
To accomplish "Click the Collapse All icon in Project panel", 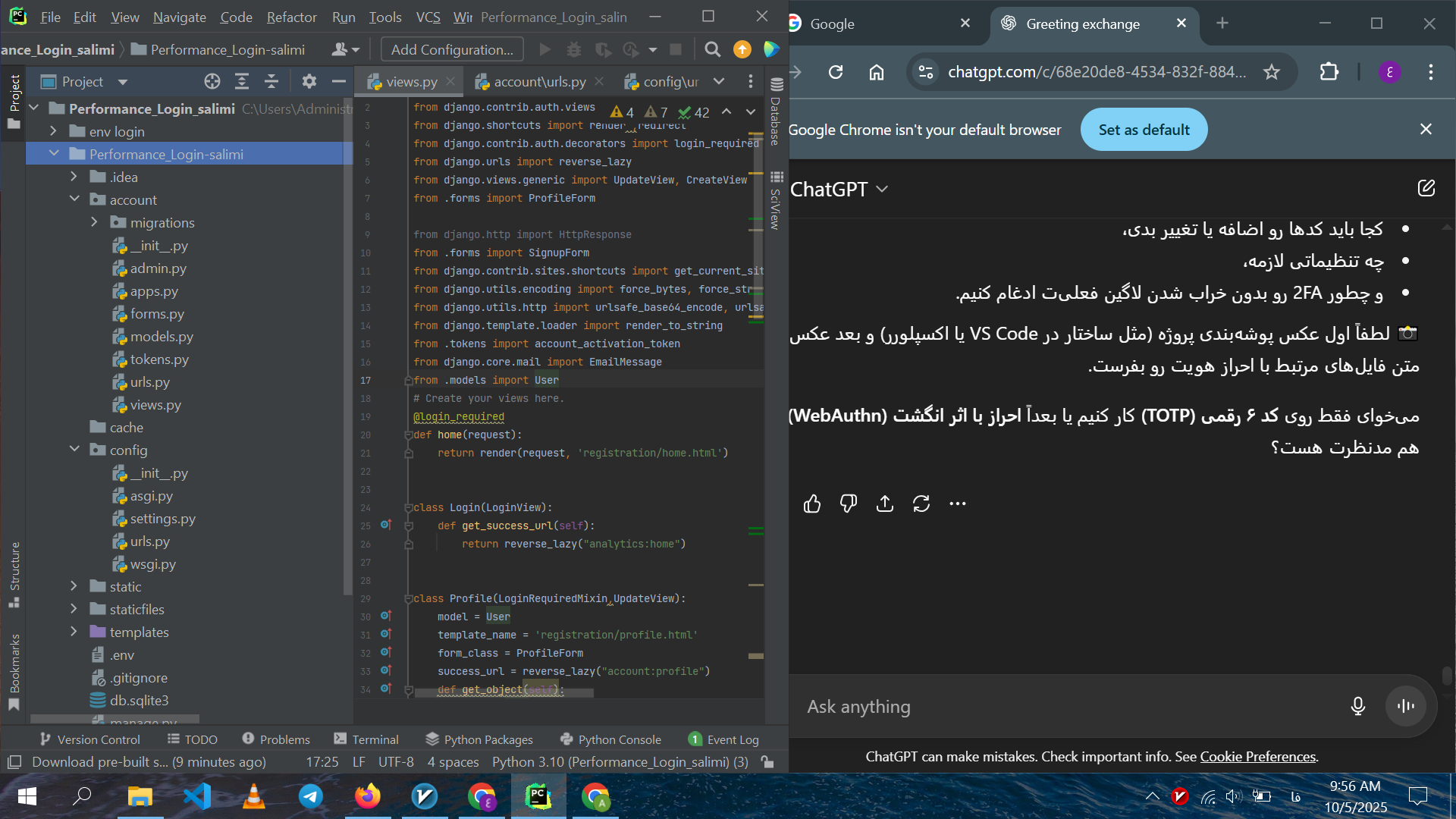I will point(271,81).
